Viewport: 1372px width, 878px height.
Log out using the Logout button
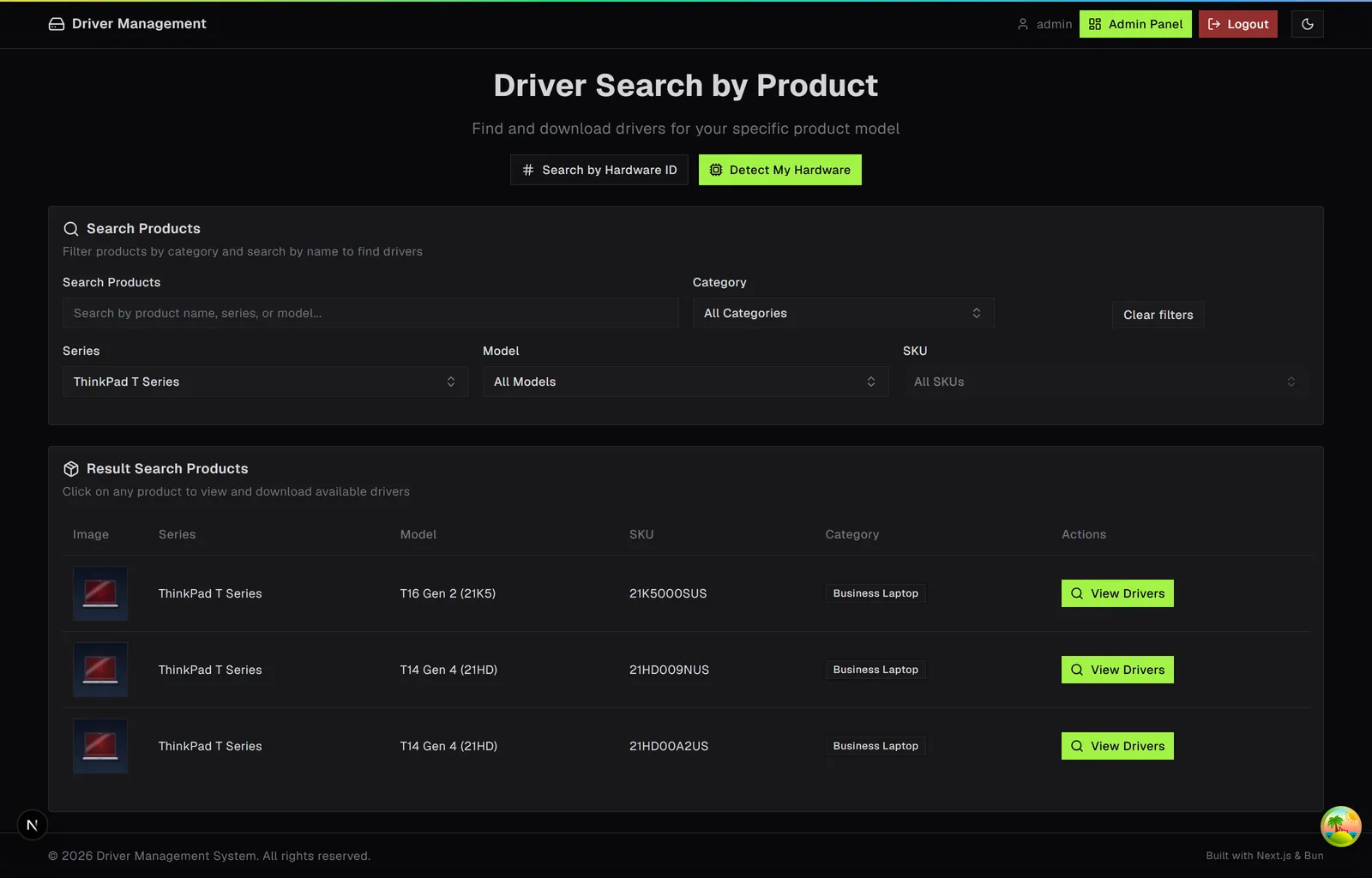(1238, 24)
